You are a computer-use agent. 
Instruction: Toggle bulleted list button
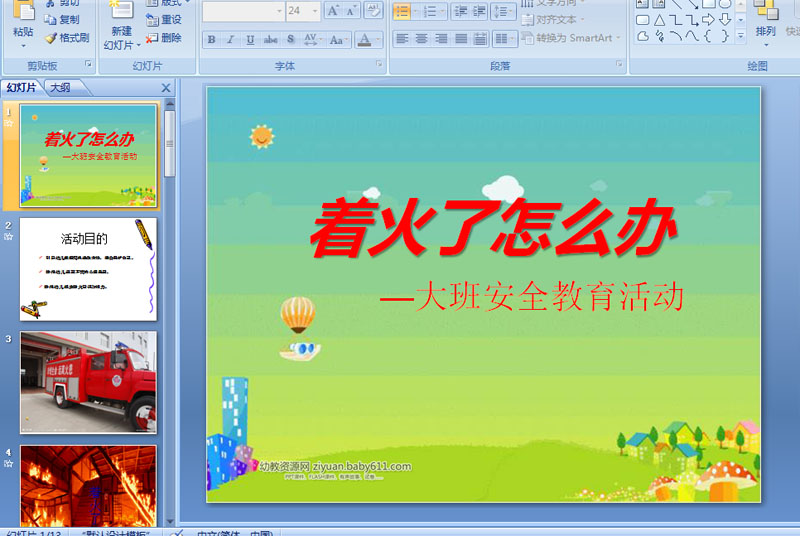tap(402, 11)
